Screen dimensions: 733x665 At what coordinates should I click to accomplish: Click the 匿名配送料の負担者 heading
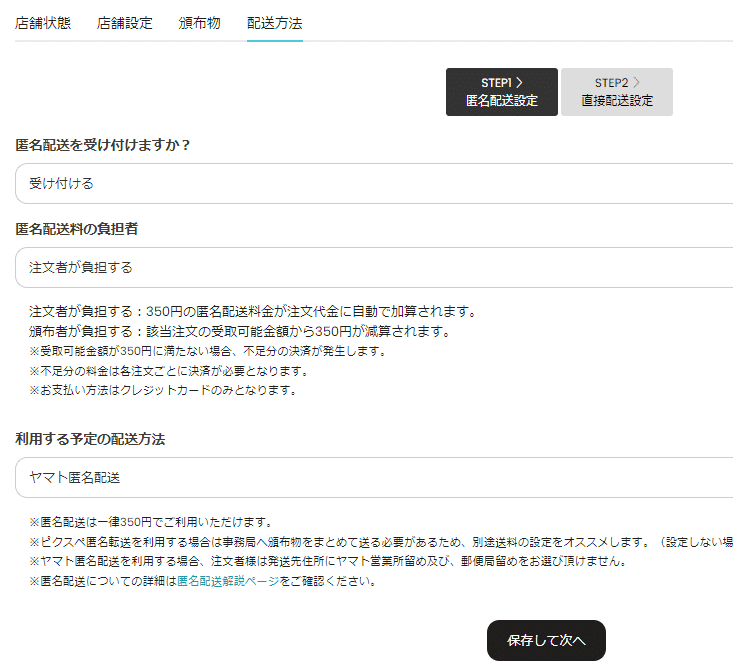coord(77,229)
